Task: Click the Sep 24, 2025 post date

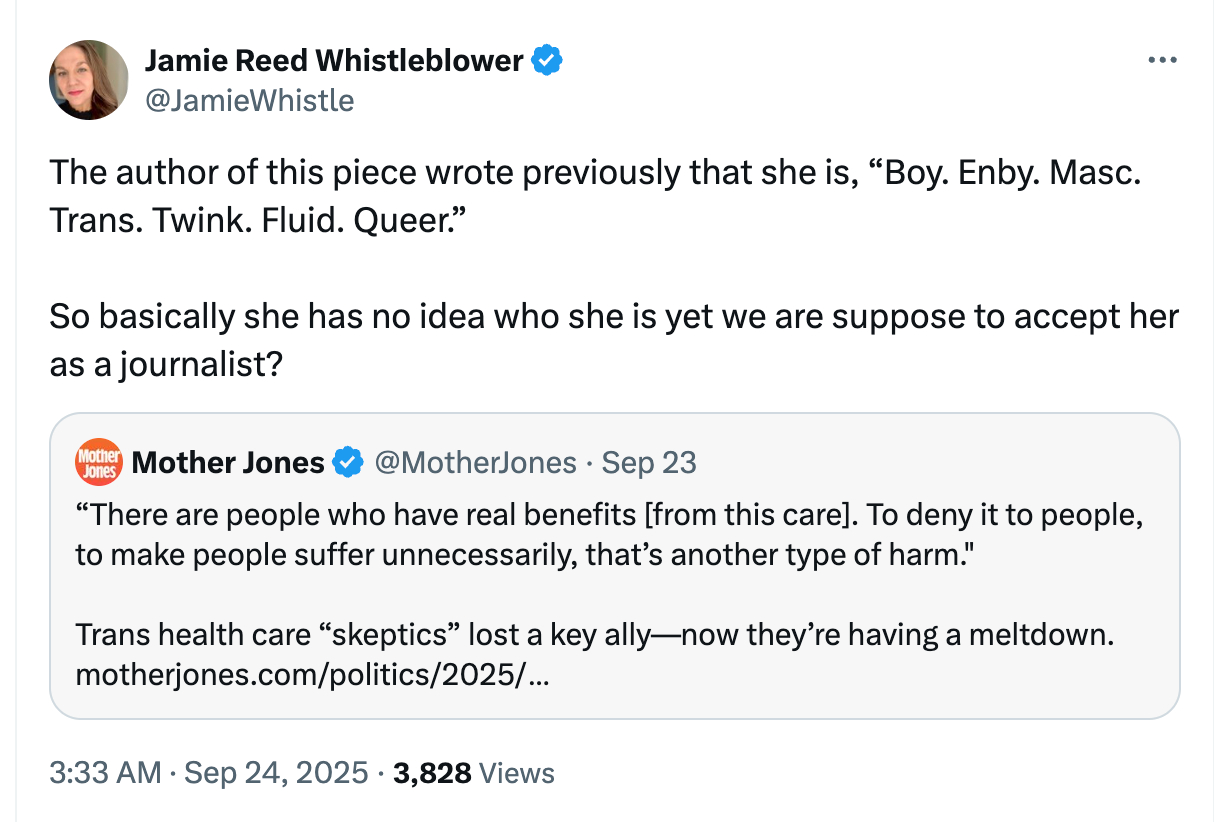Action: [276, 773]
